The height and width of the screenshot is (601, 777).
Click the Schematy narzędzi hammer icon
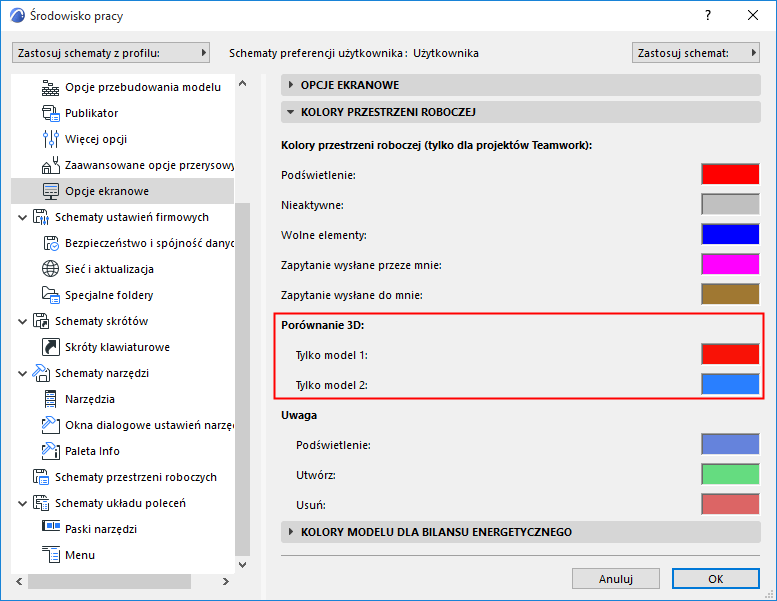pos(41,373)
